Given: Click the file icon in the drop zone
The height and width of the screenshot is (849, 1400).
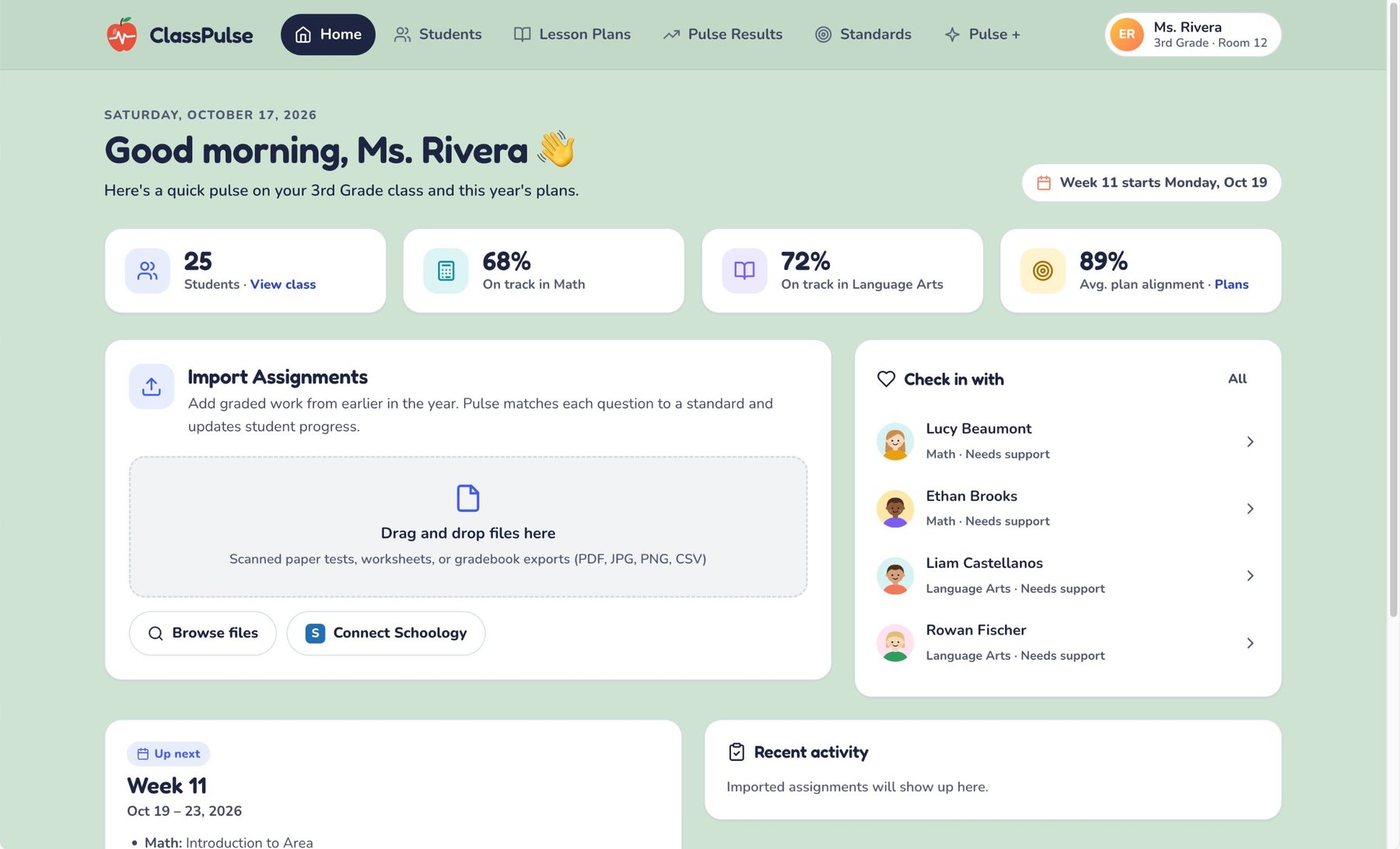Looking at the screenshot, I should 467,498.
